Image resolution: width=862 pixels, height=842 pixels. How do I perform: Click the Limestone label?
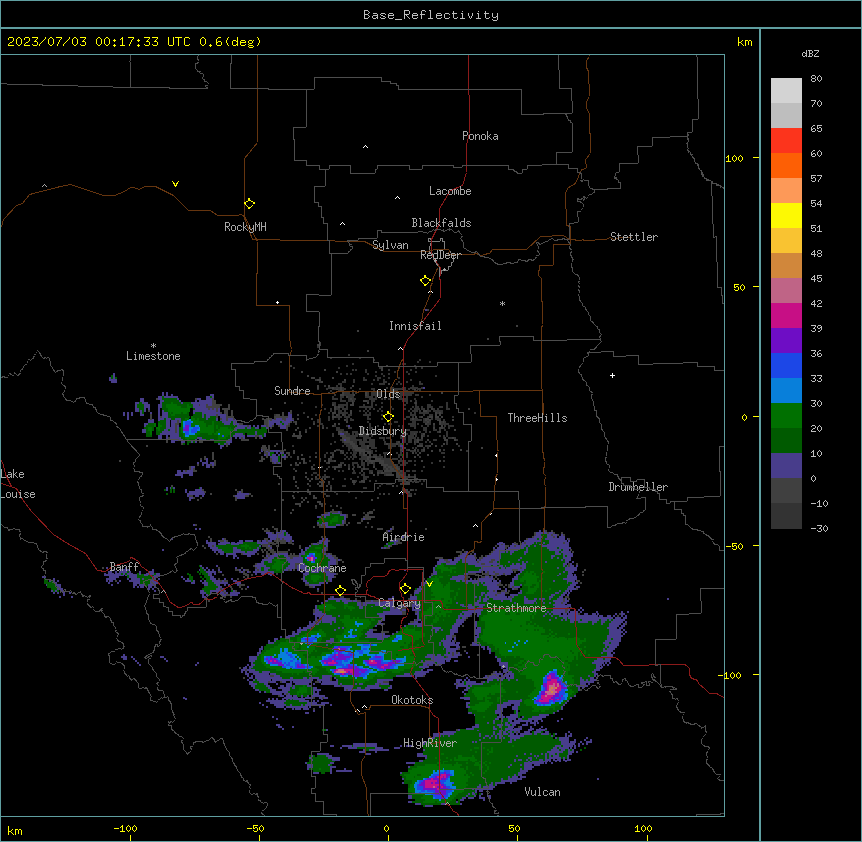[x=153, y=356]
